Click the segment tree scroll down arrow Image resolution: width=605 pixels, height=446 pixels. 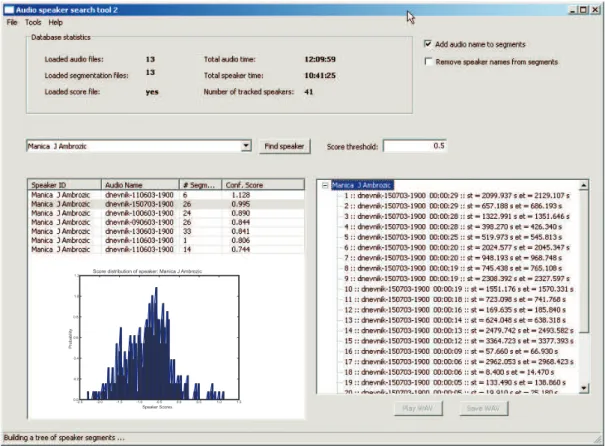[x=584, y=388]
